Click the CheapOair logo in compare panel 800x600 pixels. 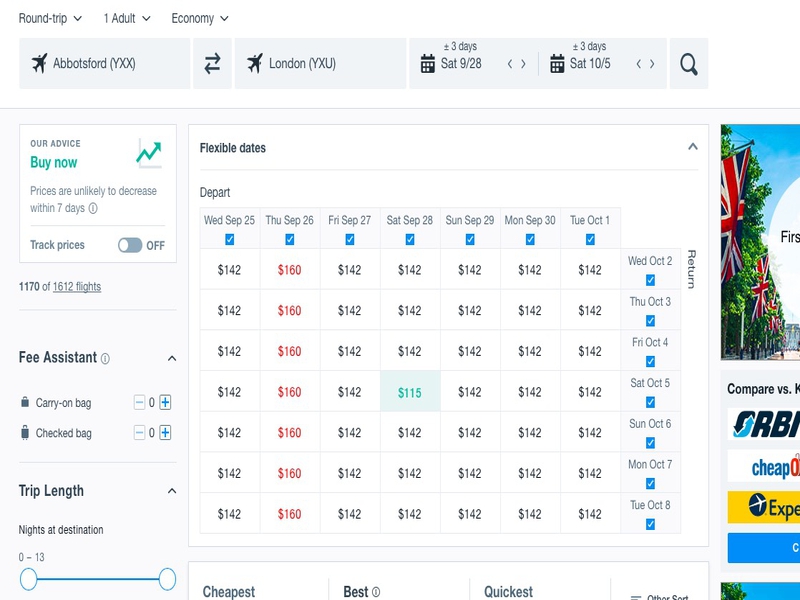[764, 466]
